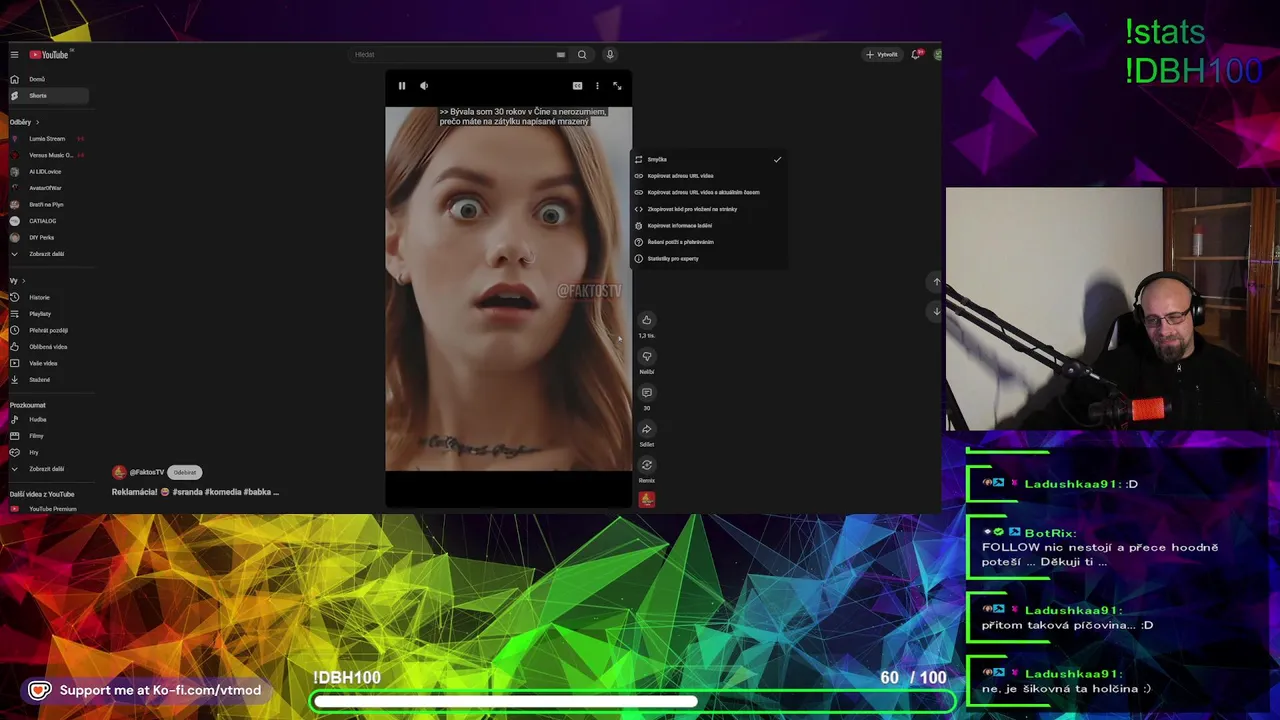This screenshot has height=720, width=1280.
Task: Expand the Odběry section chevron
Action: point(37,122)
